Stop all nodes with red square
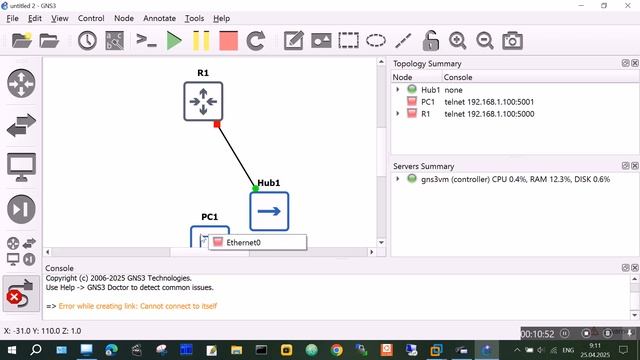Screen dimensions: 640x360 pos(228,41)
